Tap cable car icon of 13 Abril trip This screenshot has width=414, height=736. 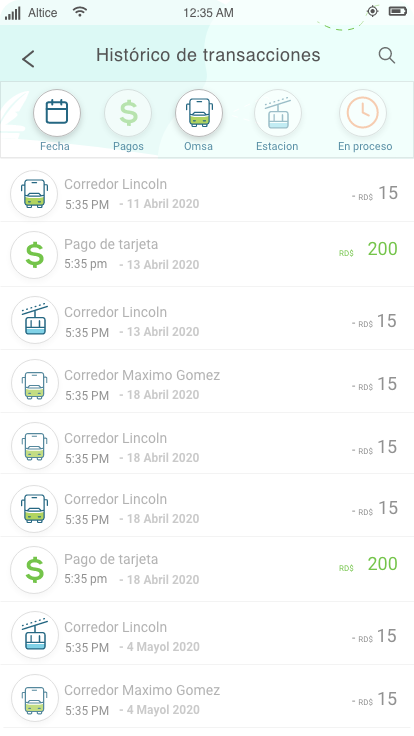pos(35,321)
